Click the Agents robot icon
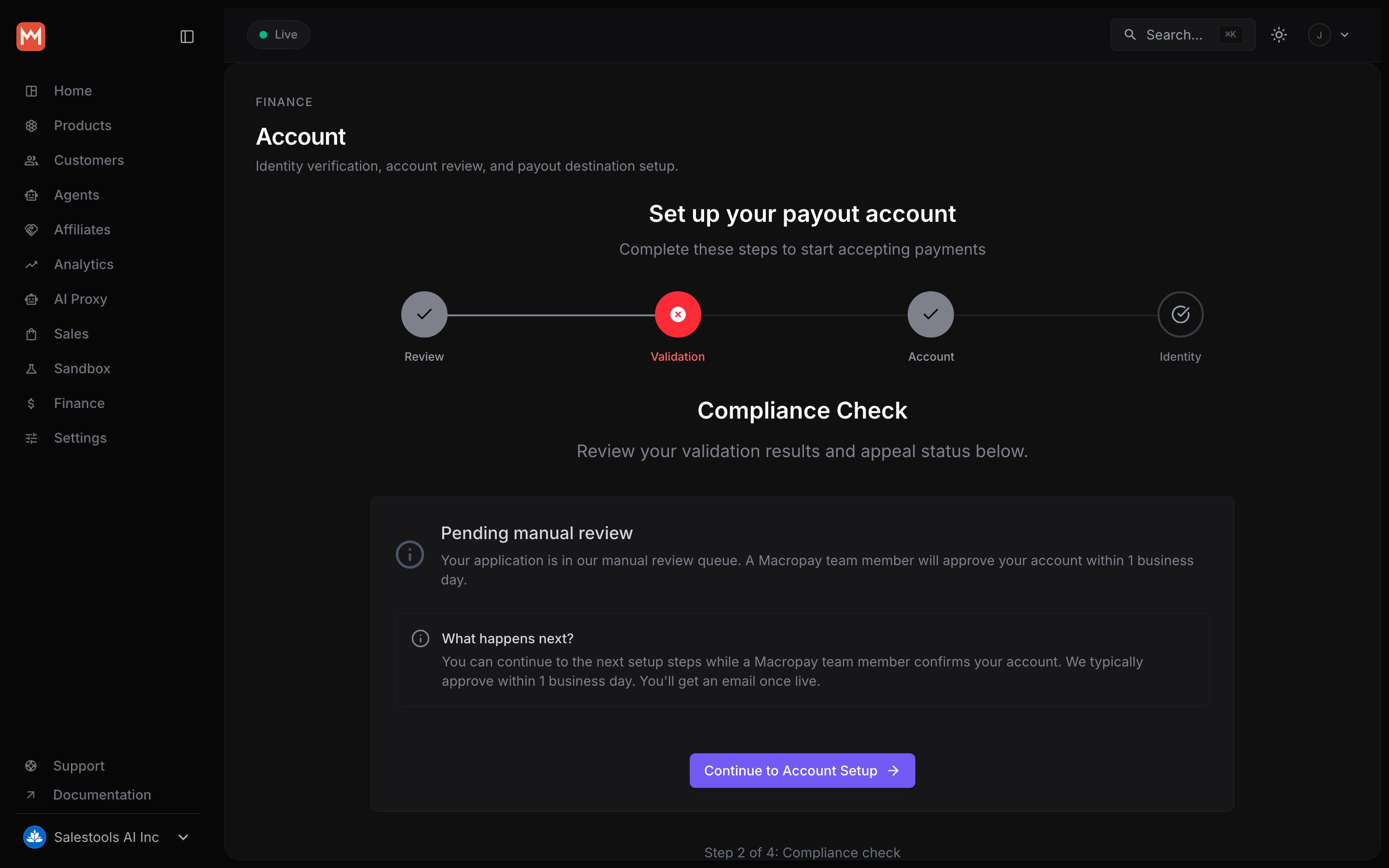The image size is (1389, 868). click(31, 195)
